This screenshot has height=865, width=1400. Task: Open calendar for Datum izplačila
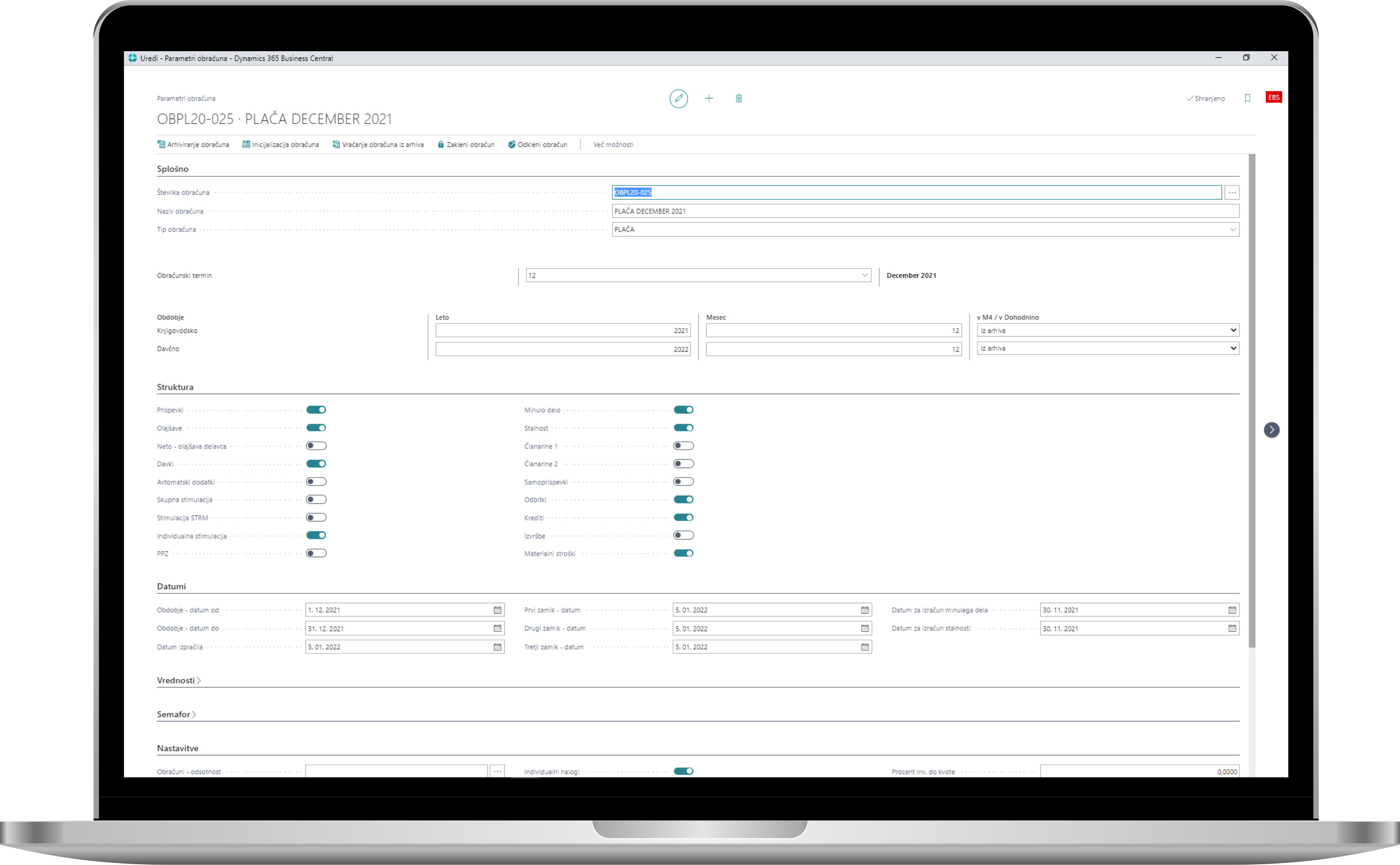(x=497, y=647)
